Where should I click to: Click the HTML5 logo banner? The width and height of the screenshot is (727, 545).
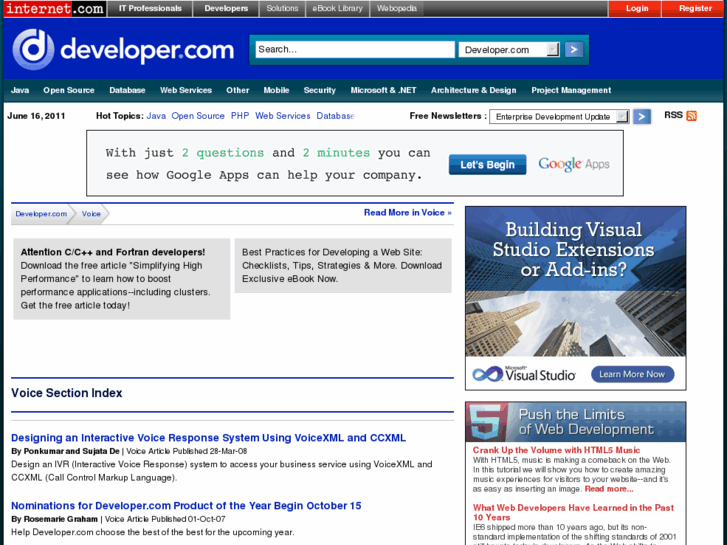click(487, 422)
